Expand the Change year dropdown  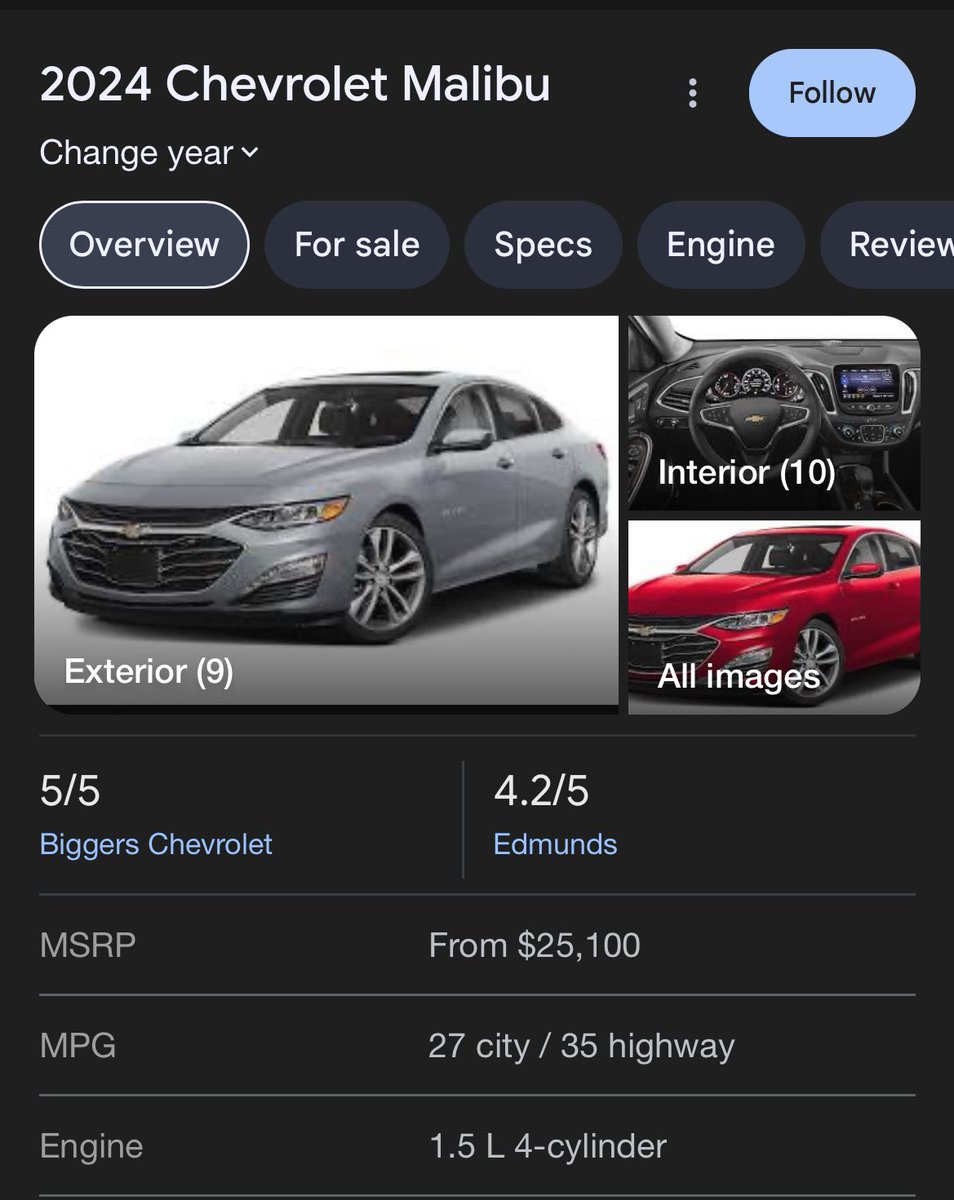point(149,153)
